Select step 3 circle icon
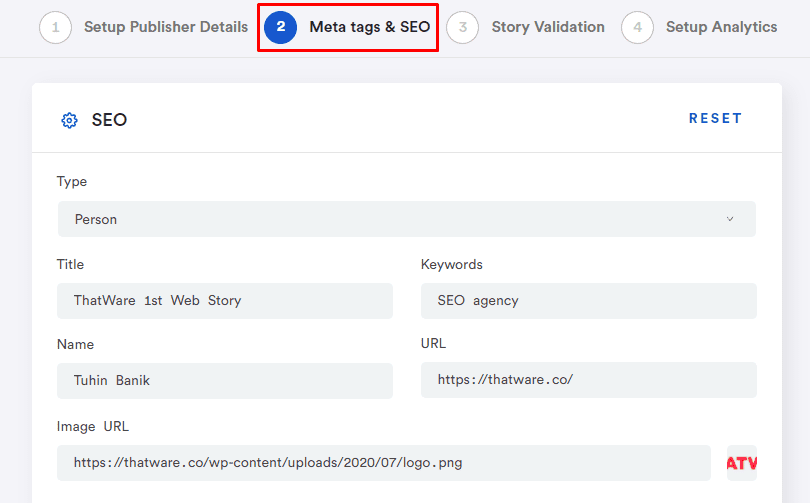Screen dimensions: 810x503 462,27
